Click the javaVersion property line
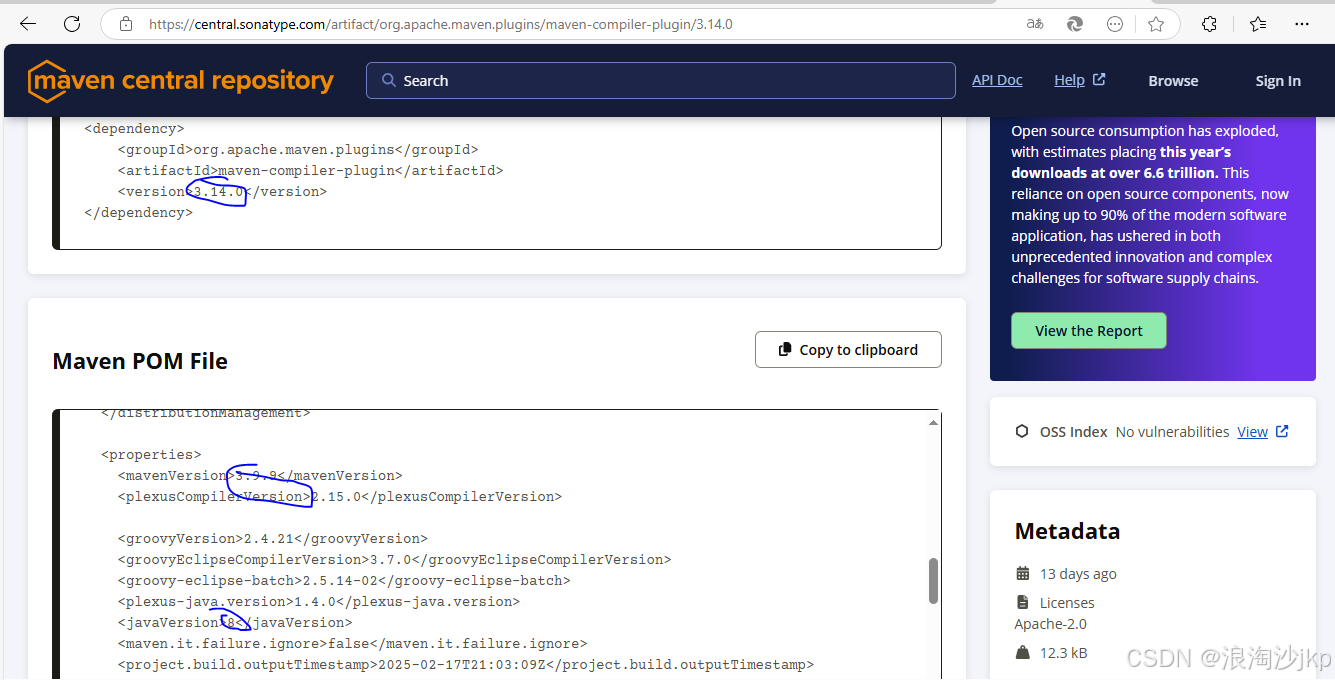The width and height of the screenshot is (1335, 680). (x=235, y=623)
